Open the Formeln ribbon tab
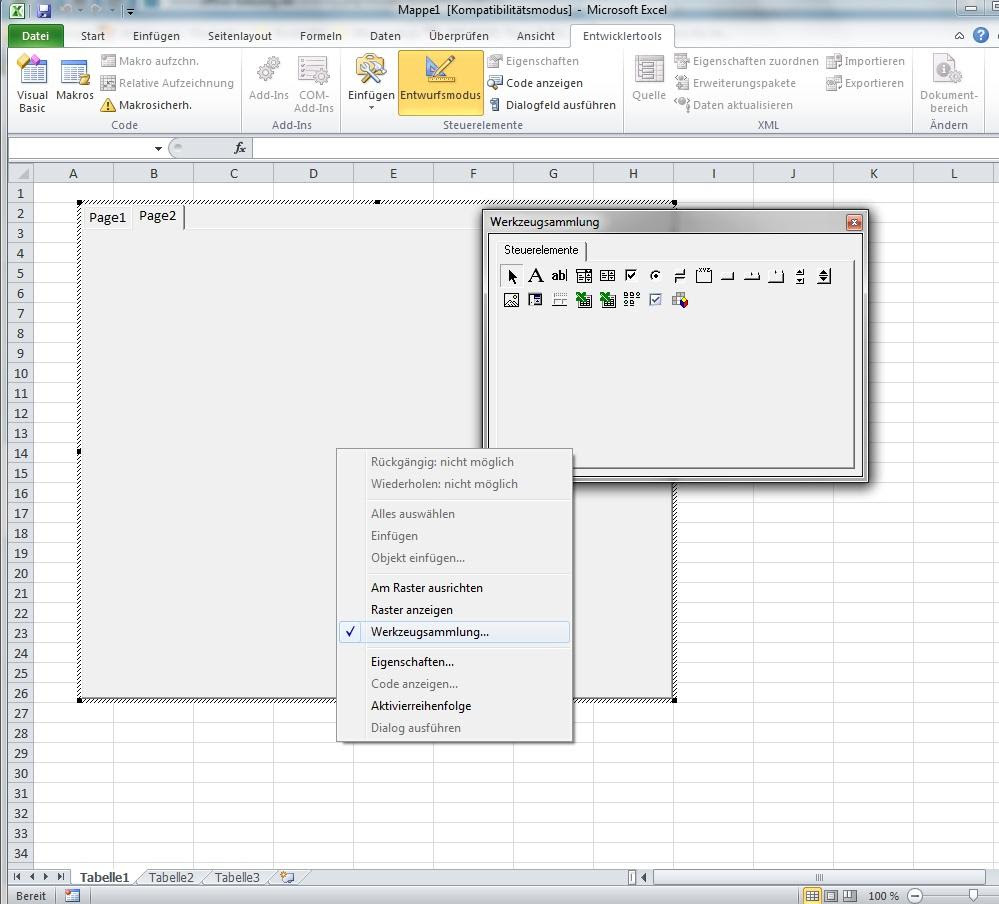Screen dimensions: 999x904 [x=320, y=36]
